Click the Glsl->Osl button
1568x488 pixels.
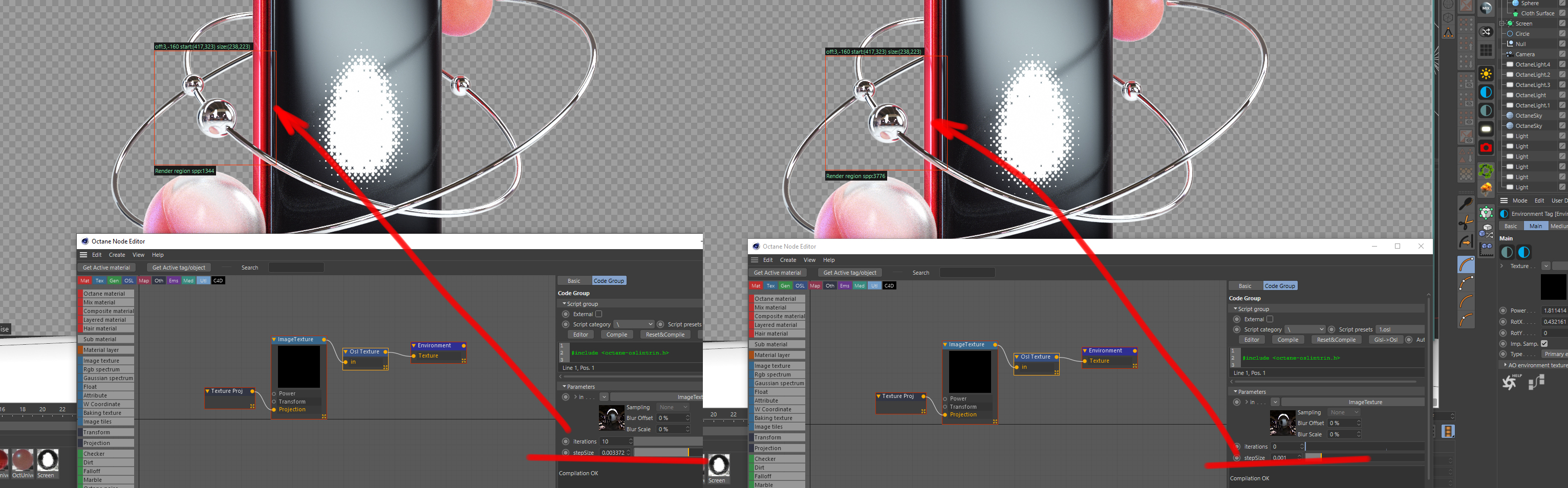[1386, 340]
